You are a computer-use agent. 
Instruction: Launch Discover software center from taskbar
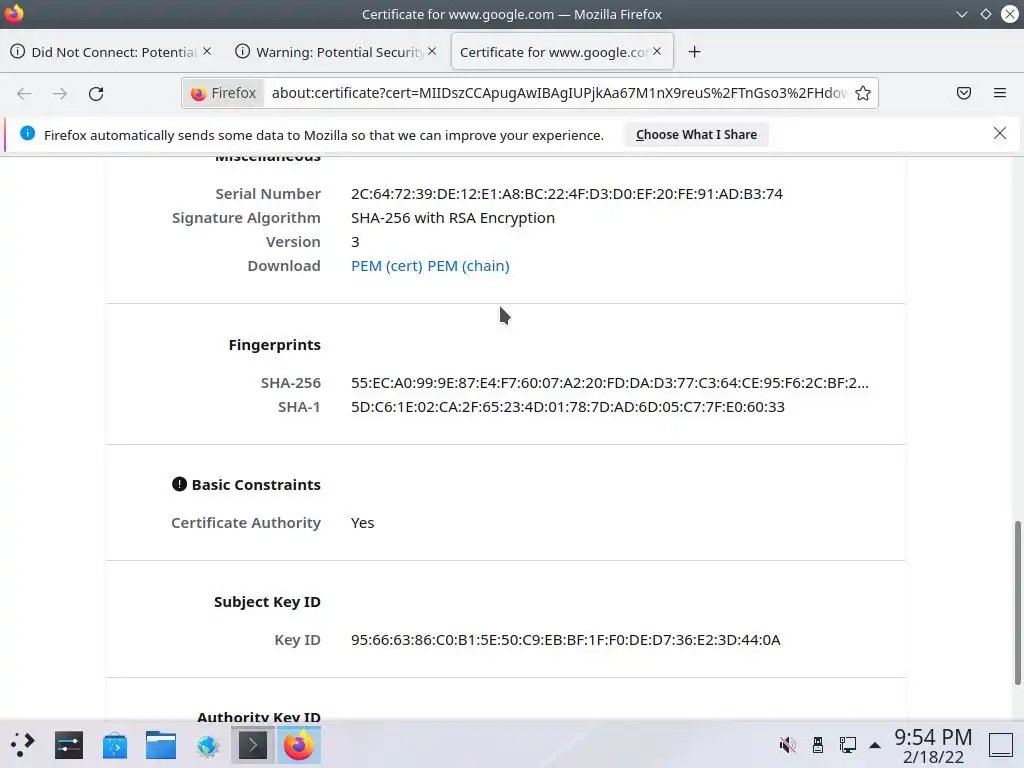click(115, 745)
